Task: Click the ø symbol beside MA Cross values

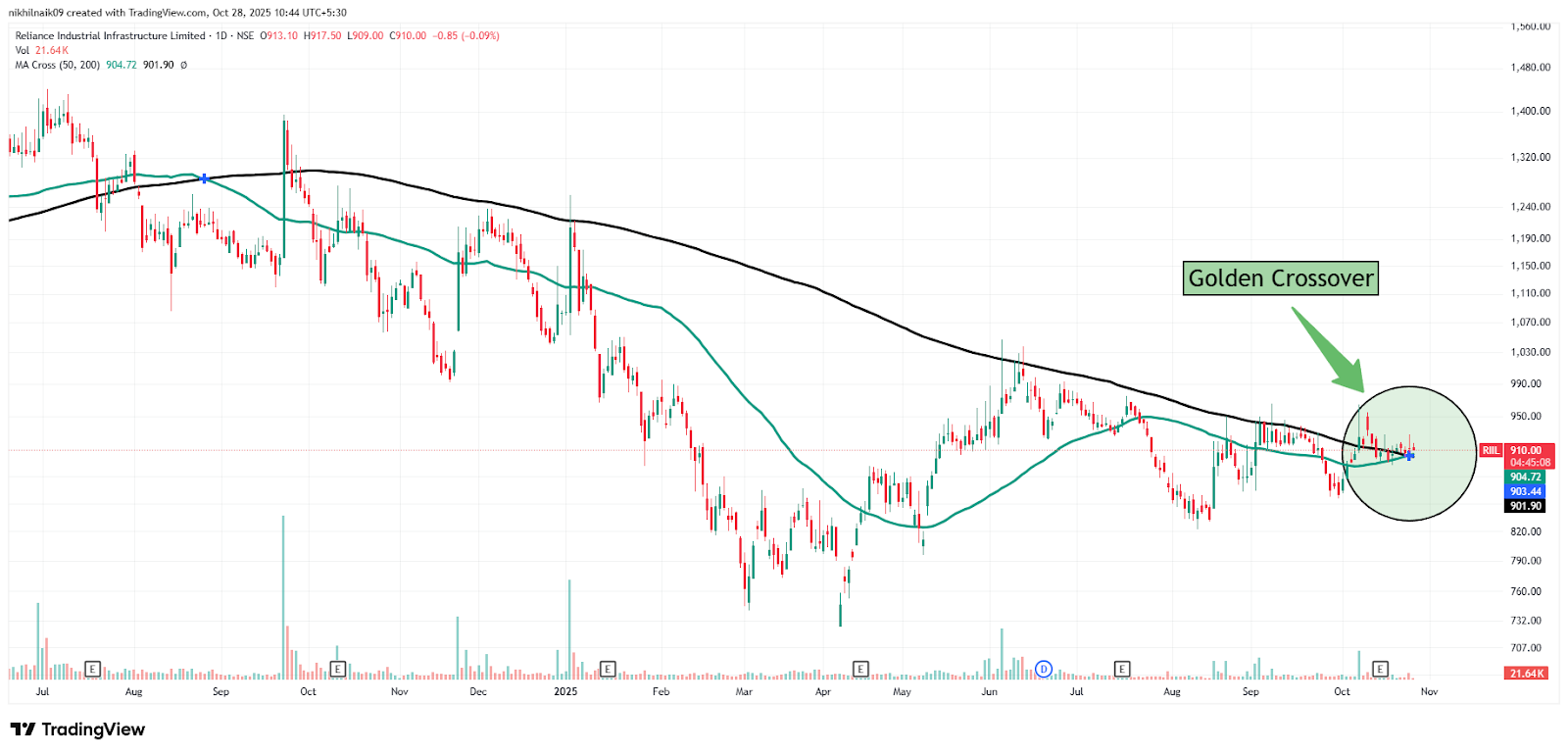Action: click(183, 65)
